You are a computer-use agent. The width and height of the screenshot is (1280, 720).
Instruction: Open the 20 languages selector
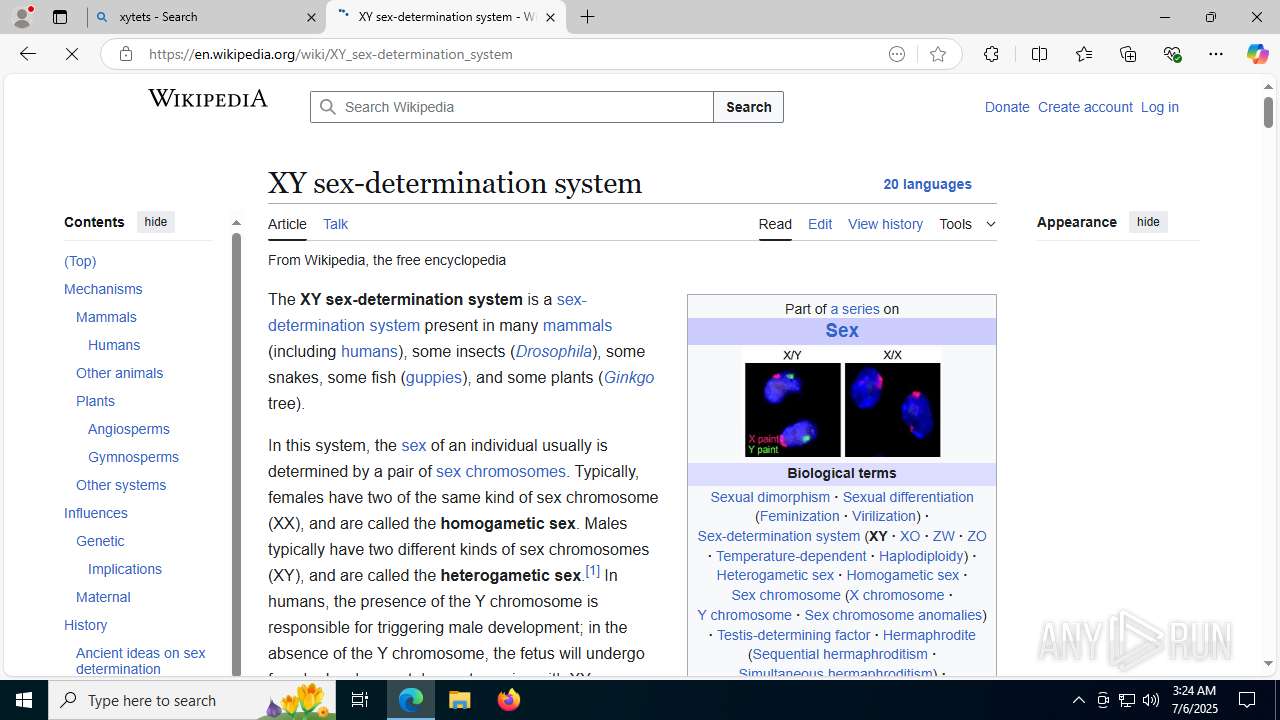click(x=927, y=184)
